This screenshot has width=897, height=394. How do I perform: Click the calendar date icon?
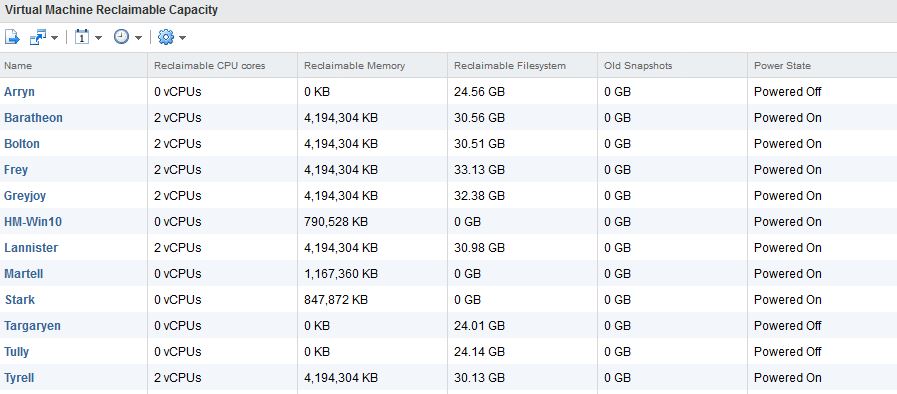pos(82,38)
